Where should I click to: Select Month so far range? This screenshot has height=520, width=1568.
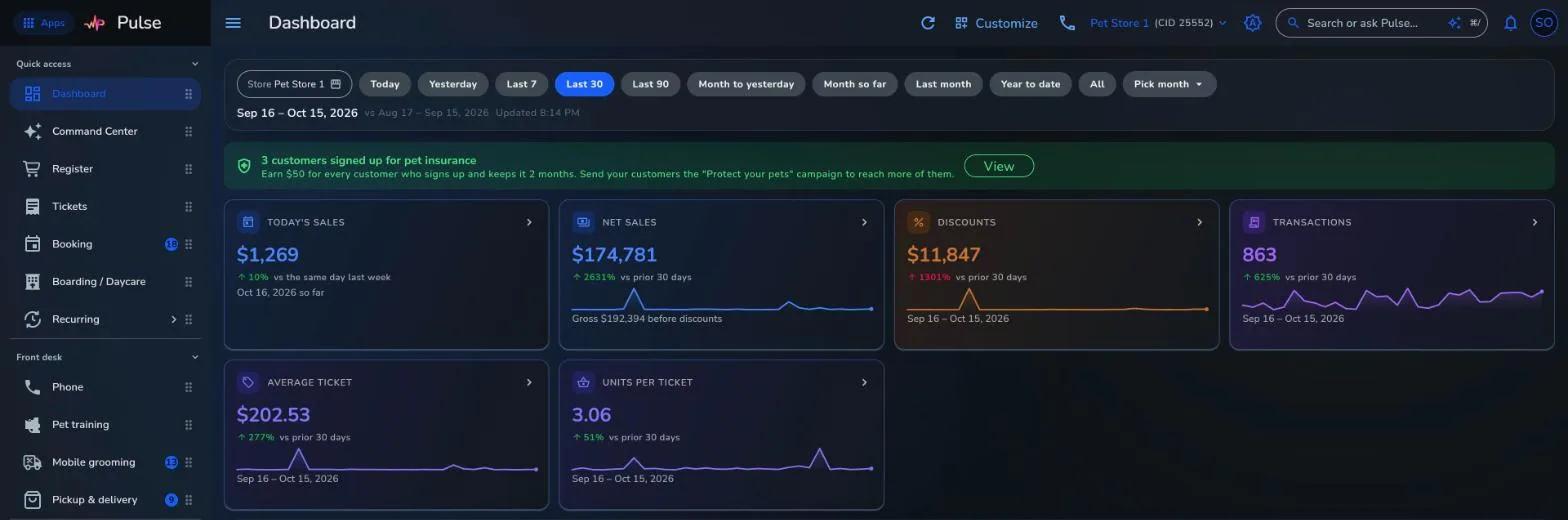point(855,84)
